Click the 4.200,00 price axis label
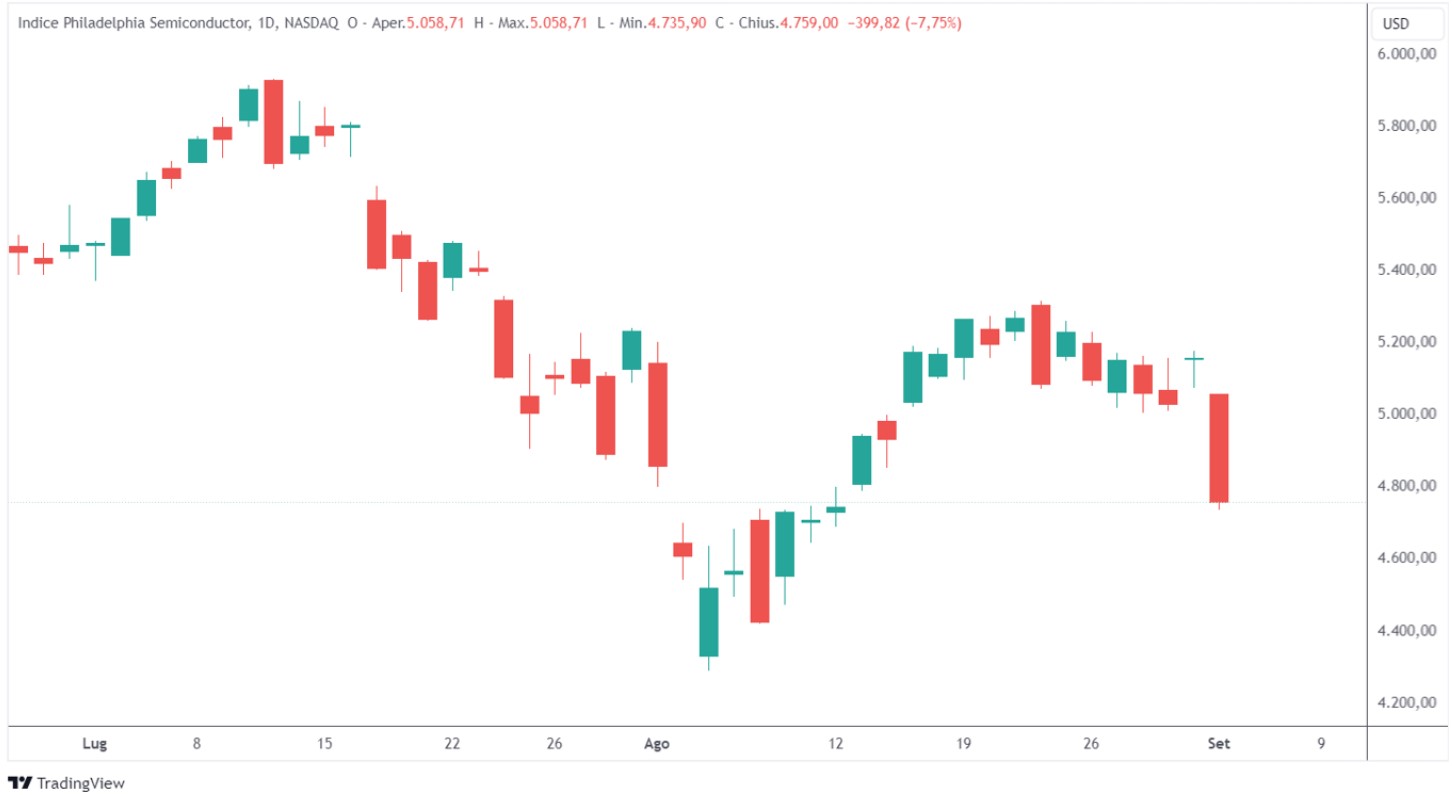 pos(1405,702)
